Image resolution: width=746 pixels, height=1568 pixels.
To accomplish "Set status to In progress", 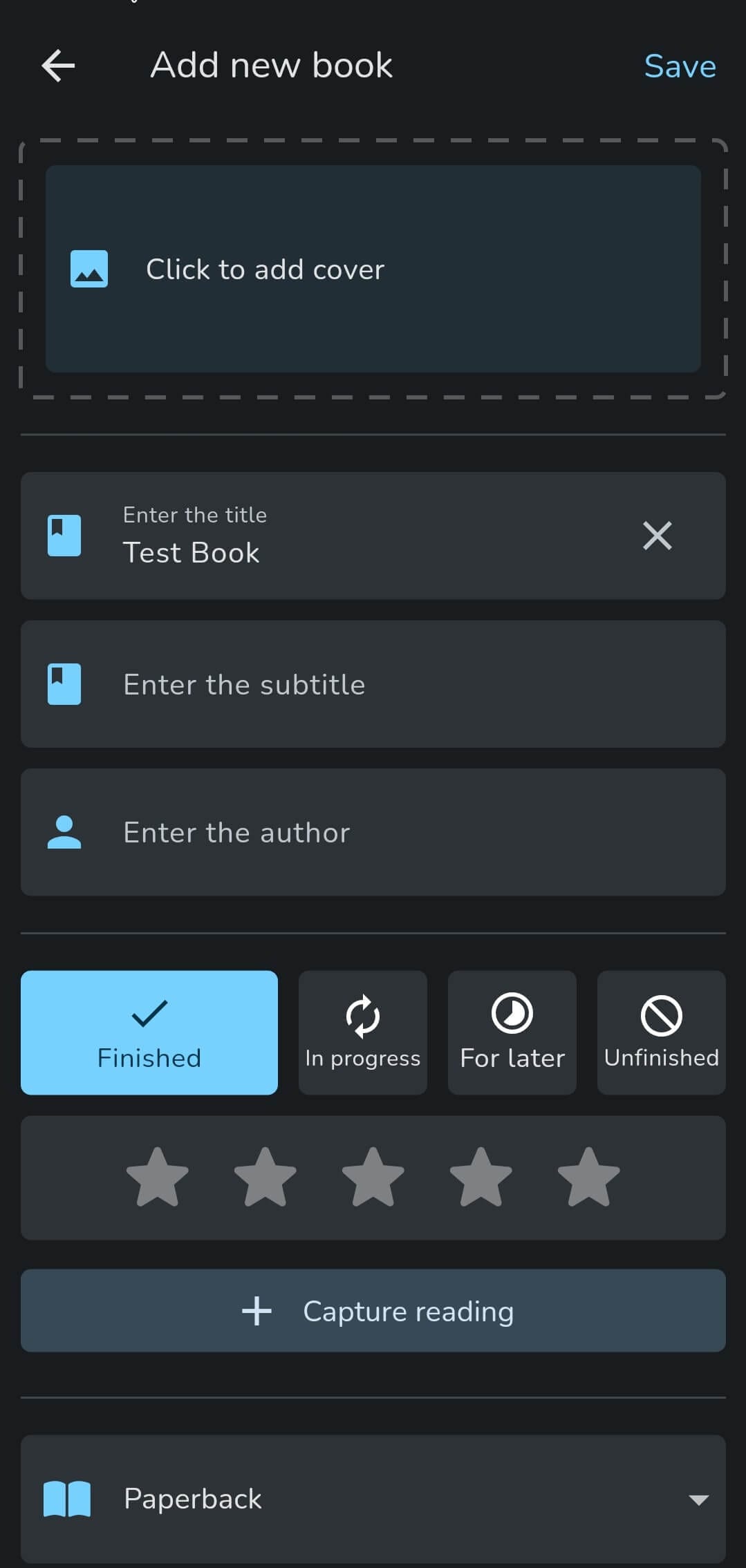I will pos(362,1032).
